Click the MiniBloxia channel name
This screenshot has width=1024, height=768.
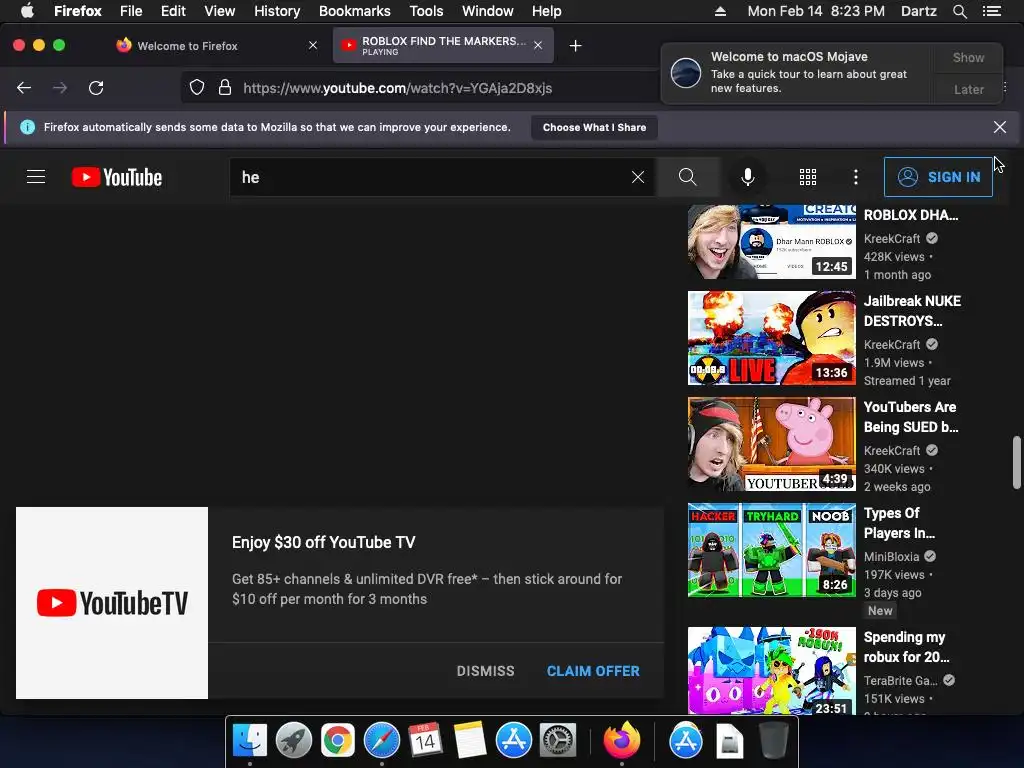click(x=891, y=556)
